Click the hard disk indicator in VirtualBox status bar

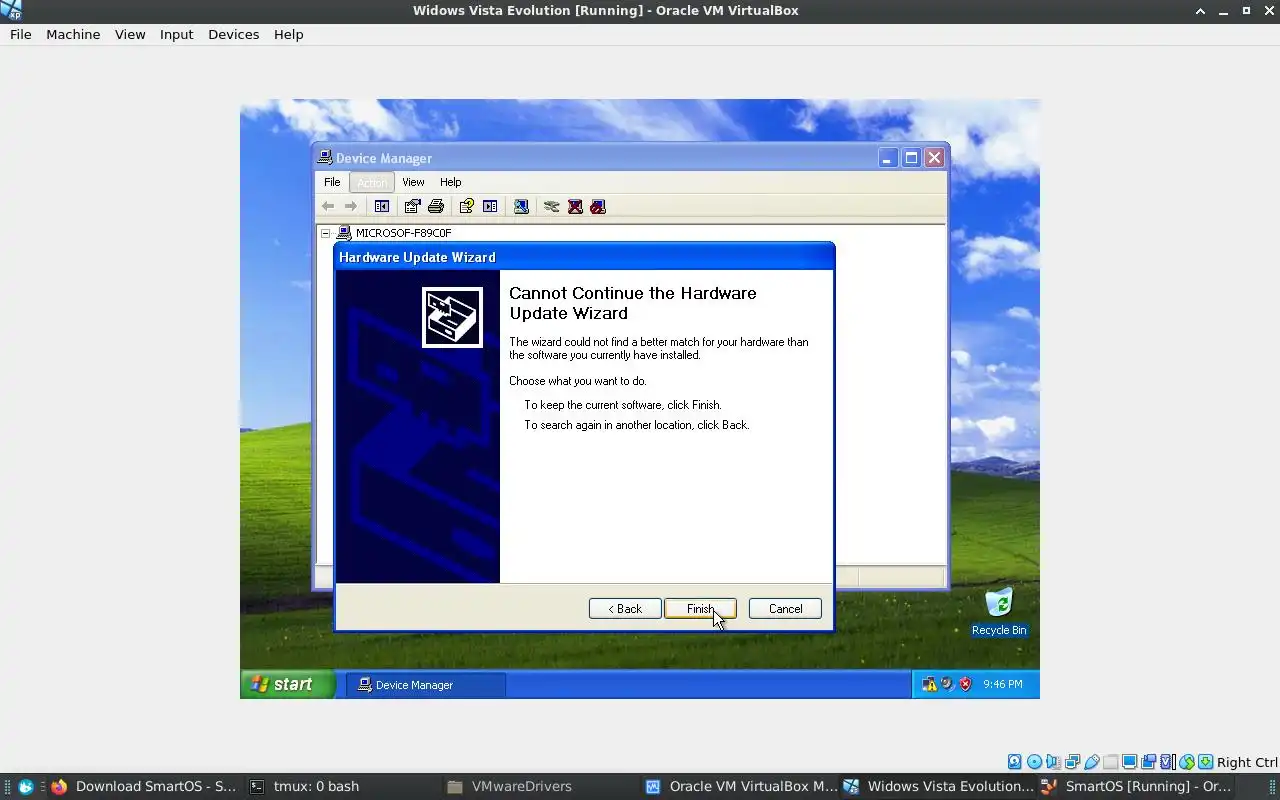[x=1015, y=762]
